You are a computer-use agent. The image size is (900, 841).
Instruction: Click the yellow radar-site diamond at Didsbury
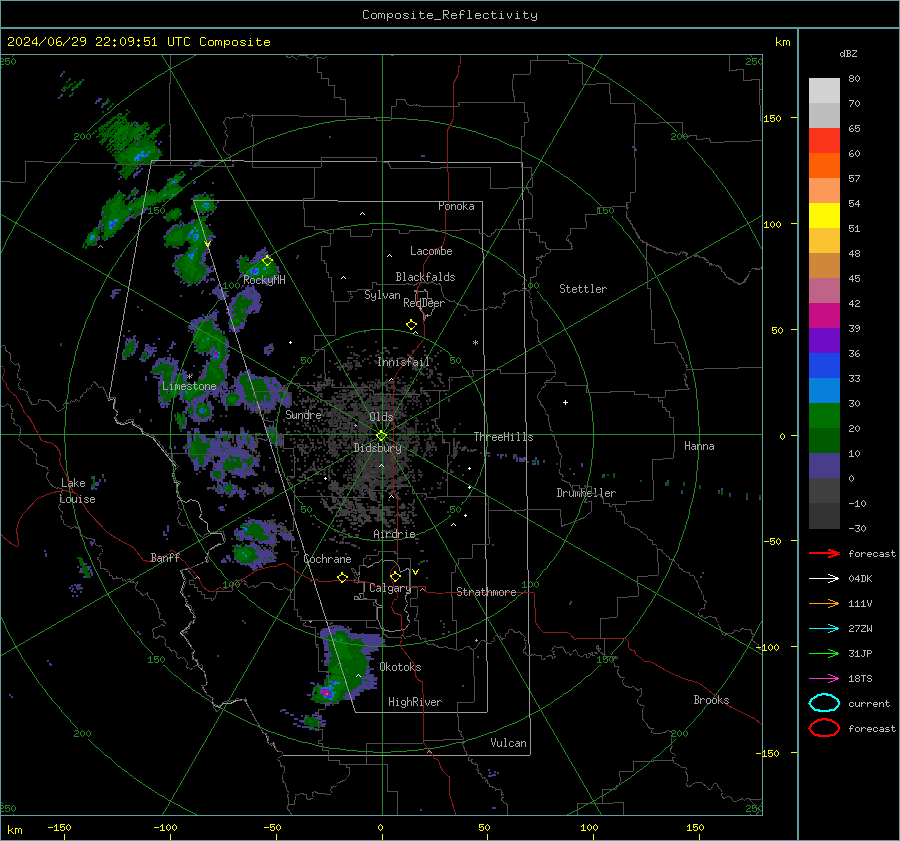[x=381, y=436]
